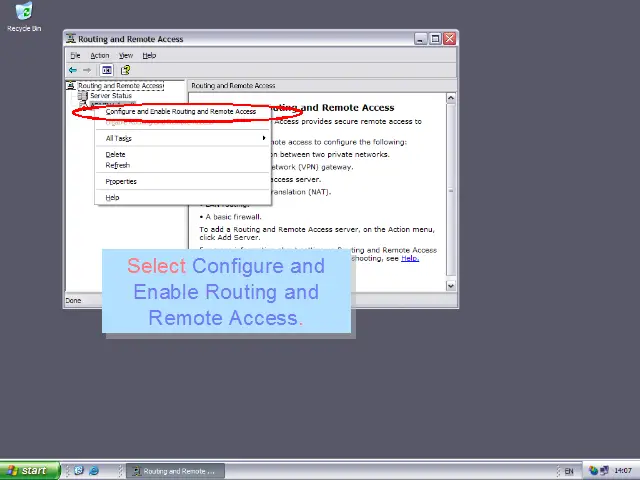Screen dimensions: 640x480
Task: Open the File menu
Action: pos(75,55)
